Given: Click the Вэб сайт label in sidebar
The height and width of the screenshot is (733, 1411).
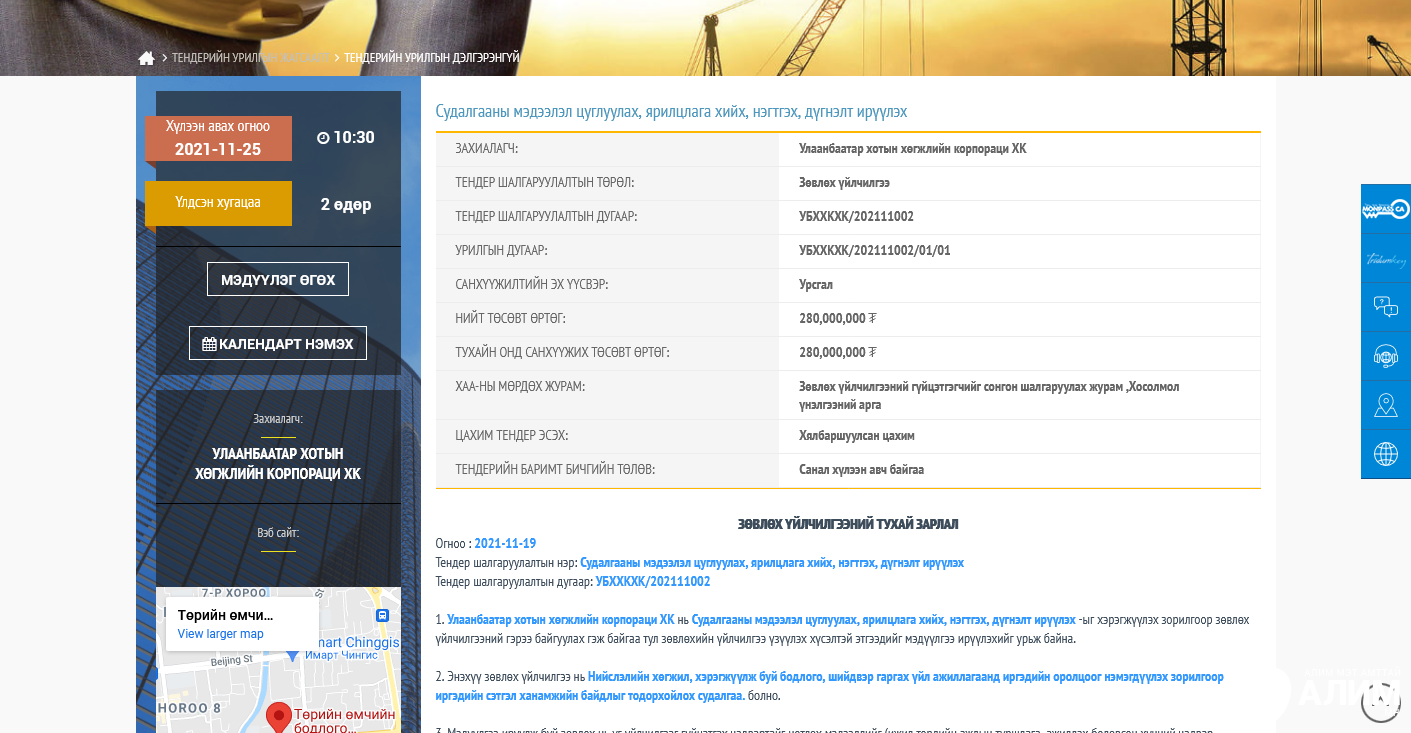Looking at the screenshot, I should (278, 533).
